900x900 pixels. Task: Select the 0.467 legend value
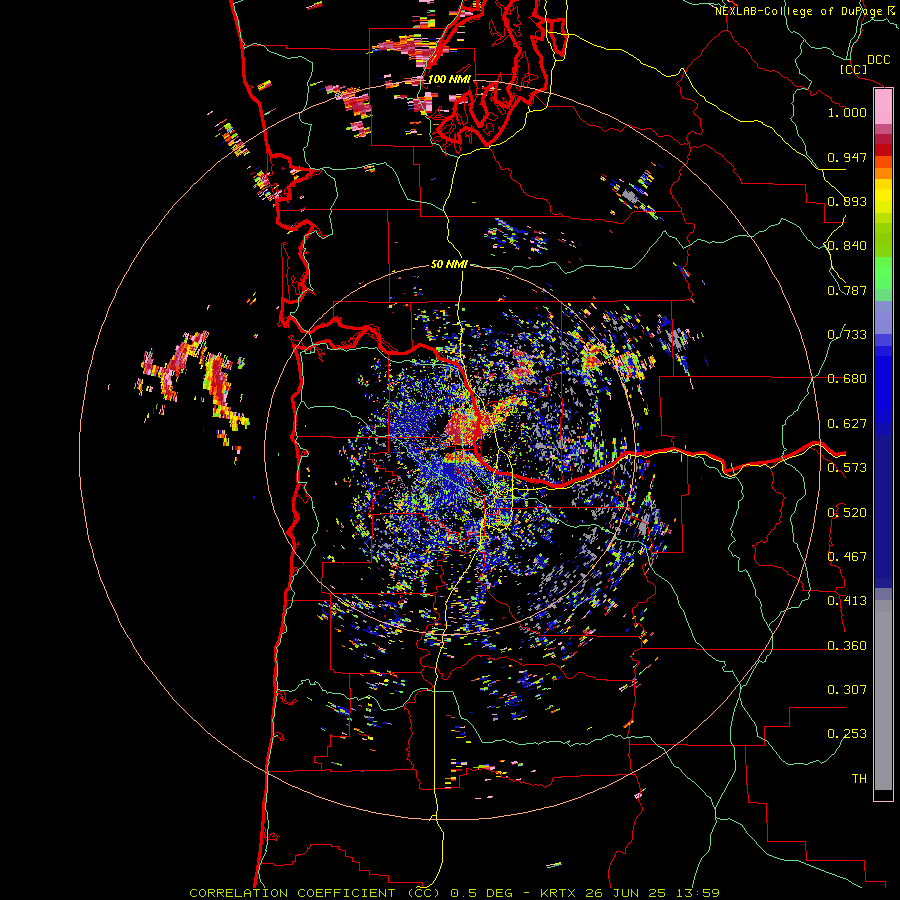[847, 556]
